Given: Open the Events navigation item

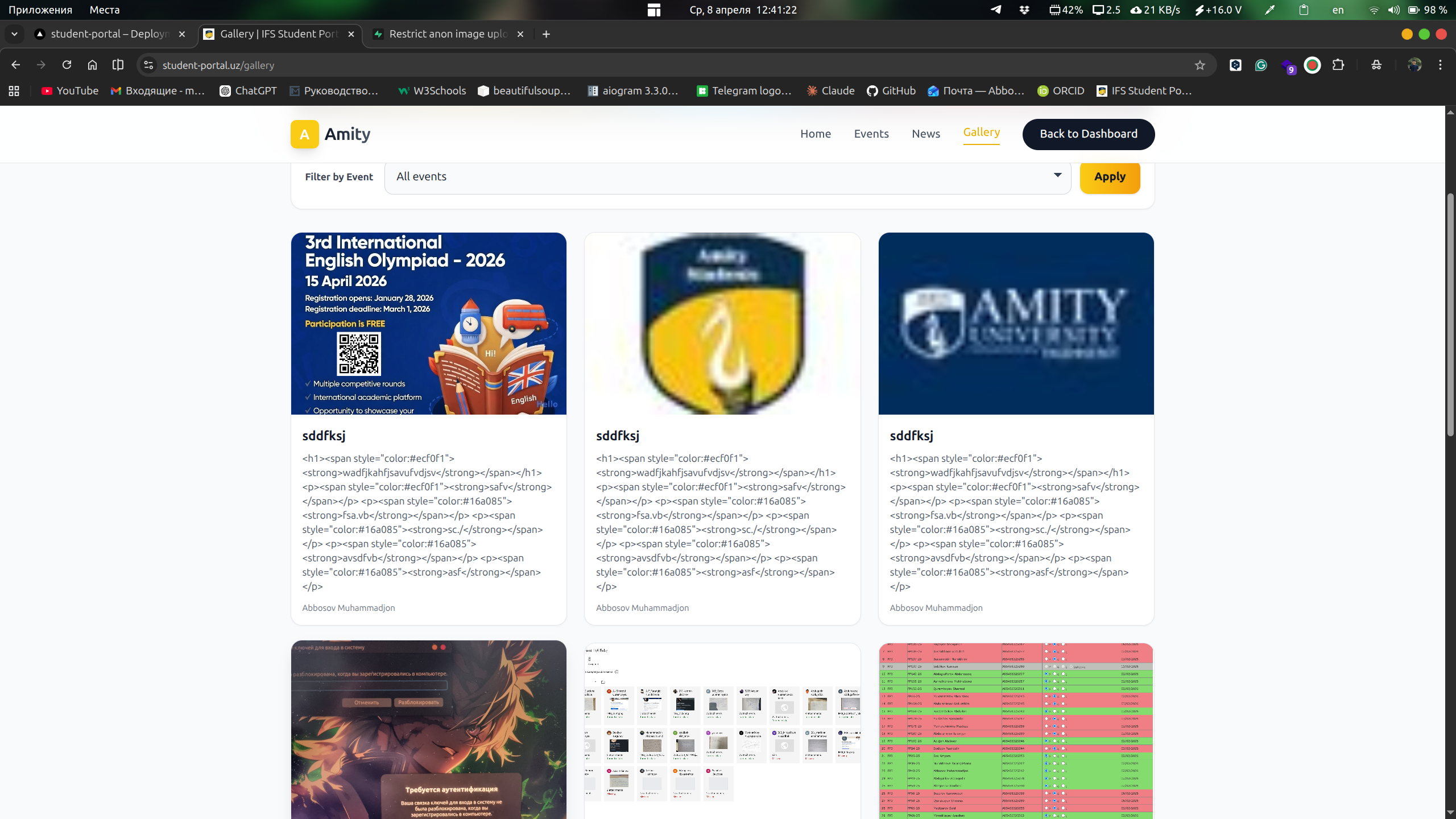Looking at the screenshot, I should click(871, 134).
